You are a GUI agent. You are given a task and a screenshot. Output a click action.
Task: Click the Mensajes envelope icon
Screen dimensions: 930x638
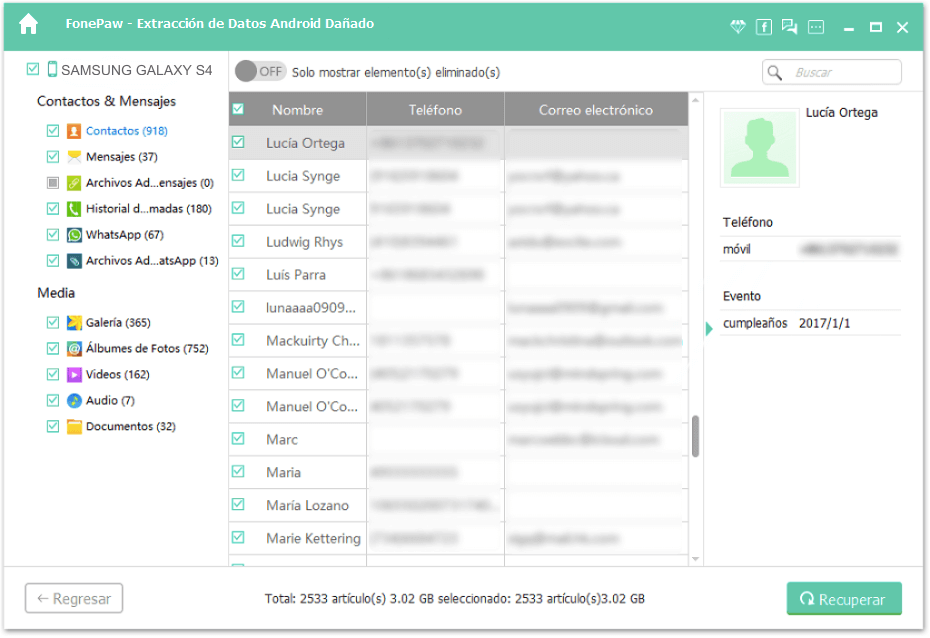[74, 157]
